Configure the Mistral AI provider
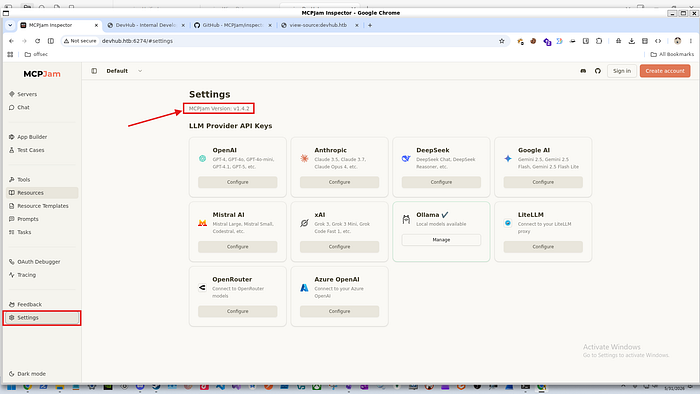Image resolution: width=700 pixels, height=394 pixels. pos(238,247)
